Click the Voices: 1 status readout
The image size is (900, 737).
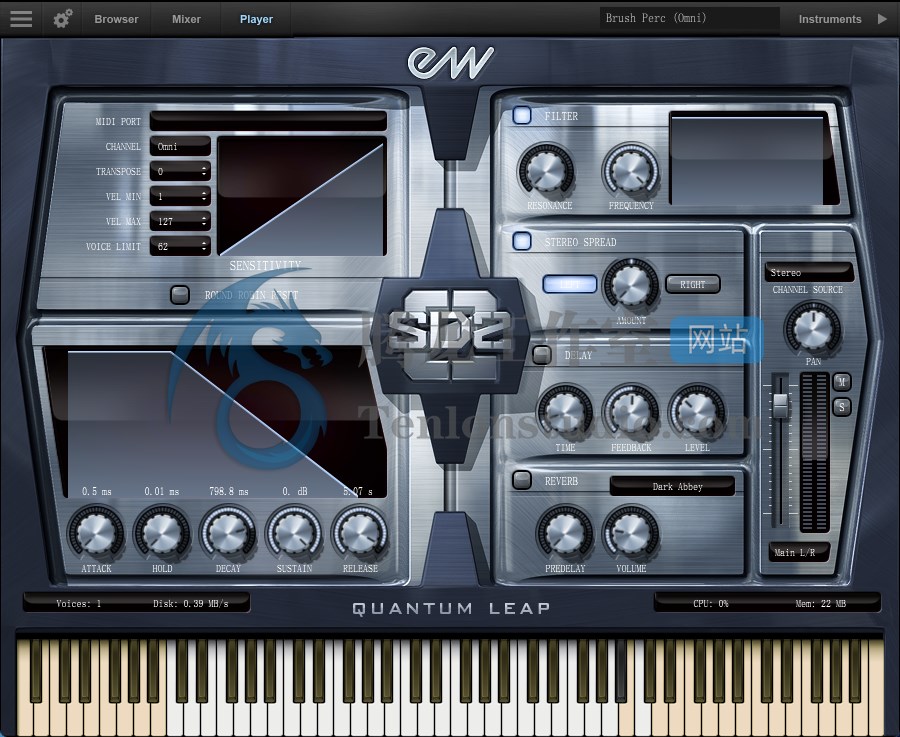[79, 603]
